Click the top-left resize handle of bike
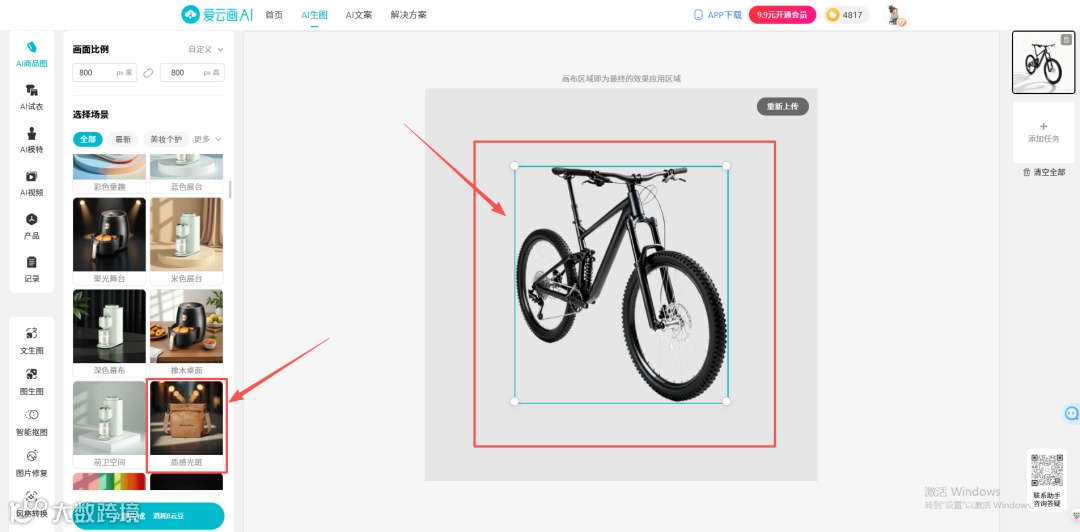Viewport: 1080px width, 532px height. [514, 166]
